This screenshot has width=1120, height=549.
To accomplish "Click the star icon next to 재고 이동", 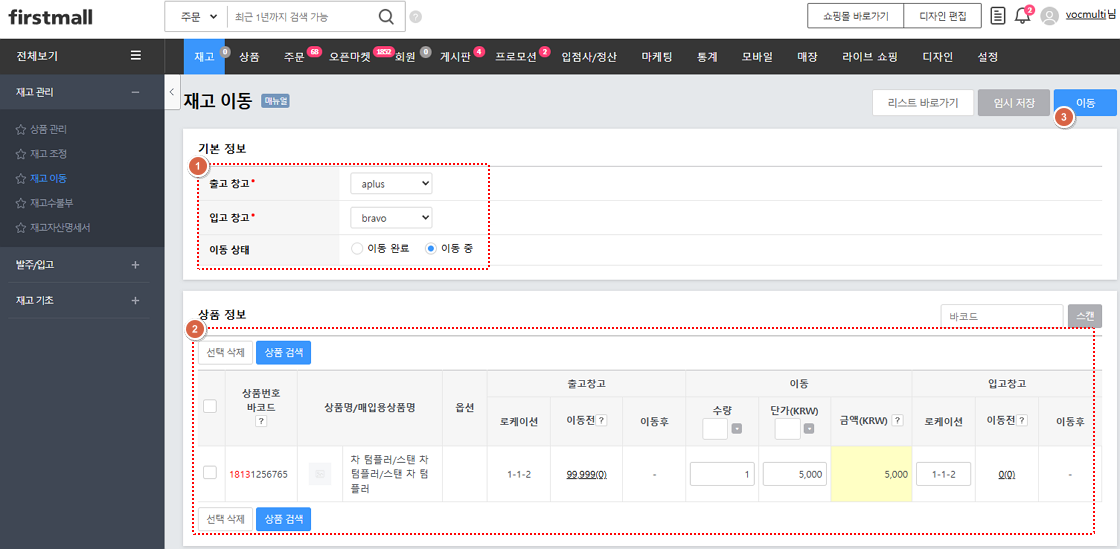I will [21, 178].
